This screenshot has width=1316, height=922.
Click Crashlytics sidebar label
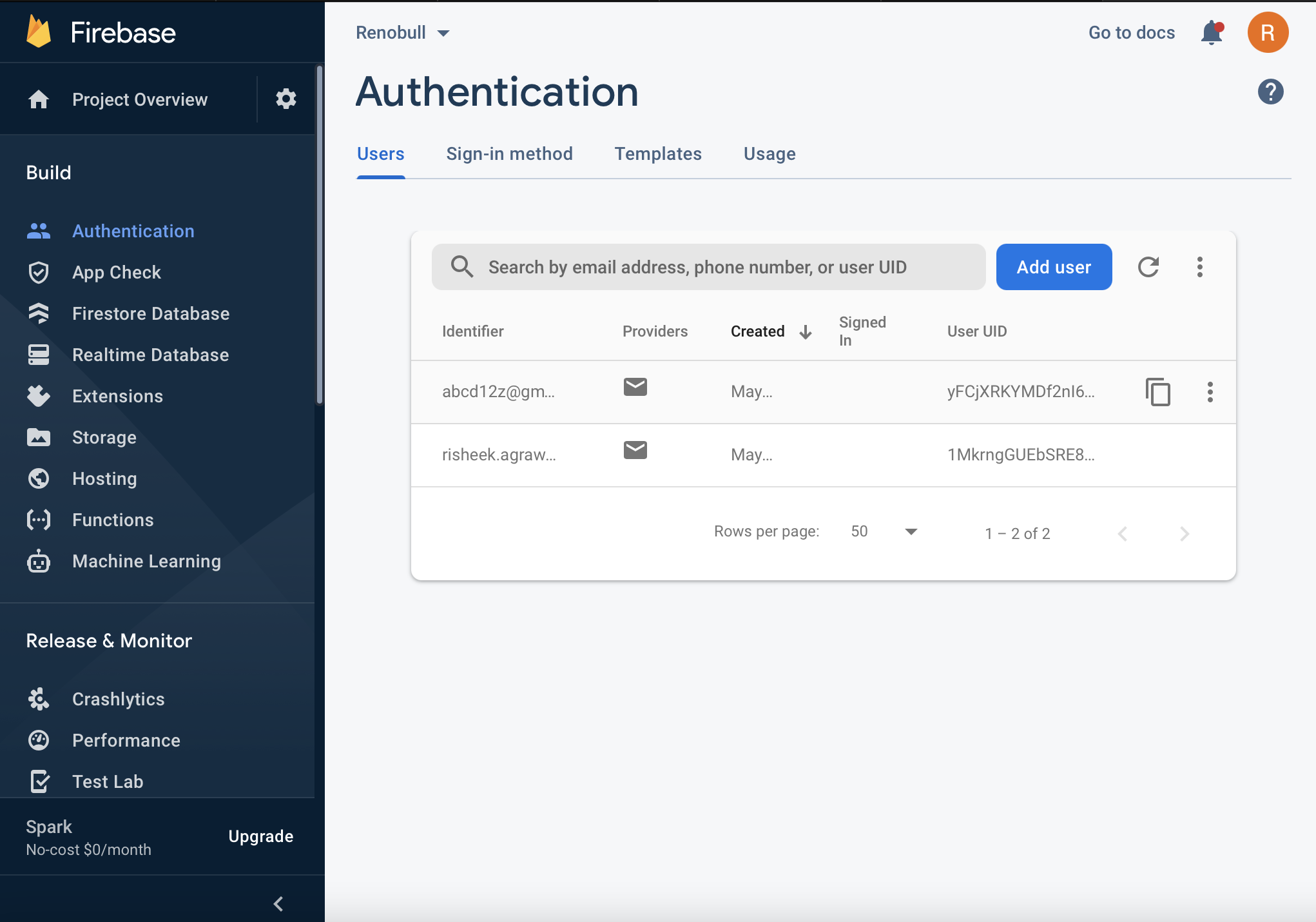(x=119, y=699)
